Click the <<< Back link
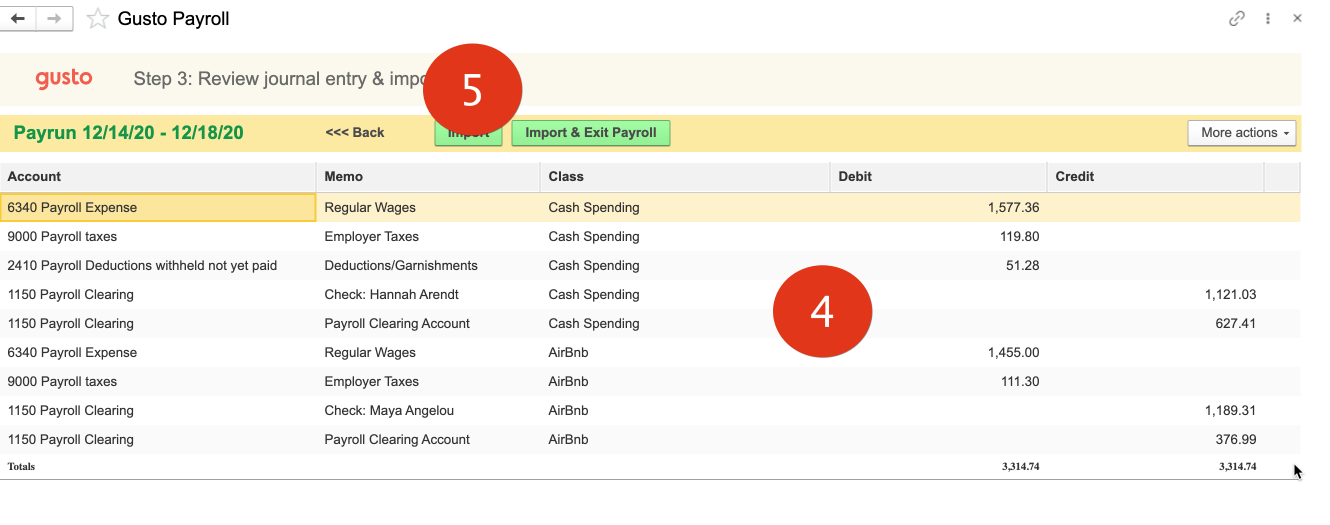Screen dimensions: 1330x525 (355, 132)
